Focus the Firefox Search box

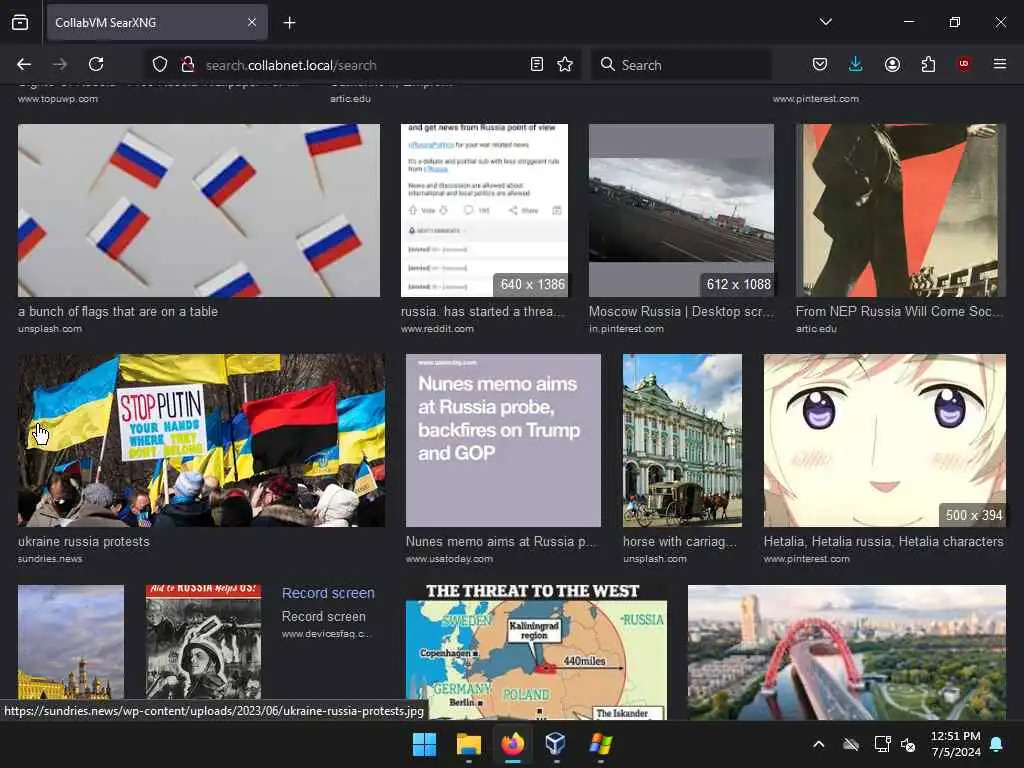pos(681,65)
